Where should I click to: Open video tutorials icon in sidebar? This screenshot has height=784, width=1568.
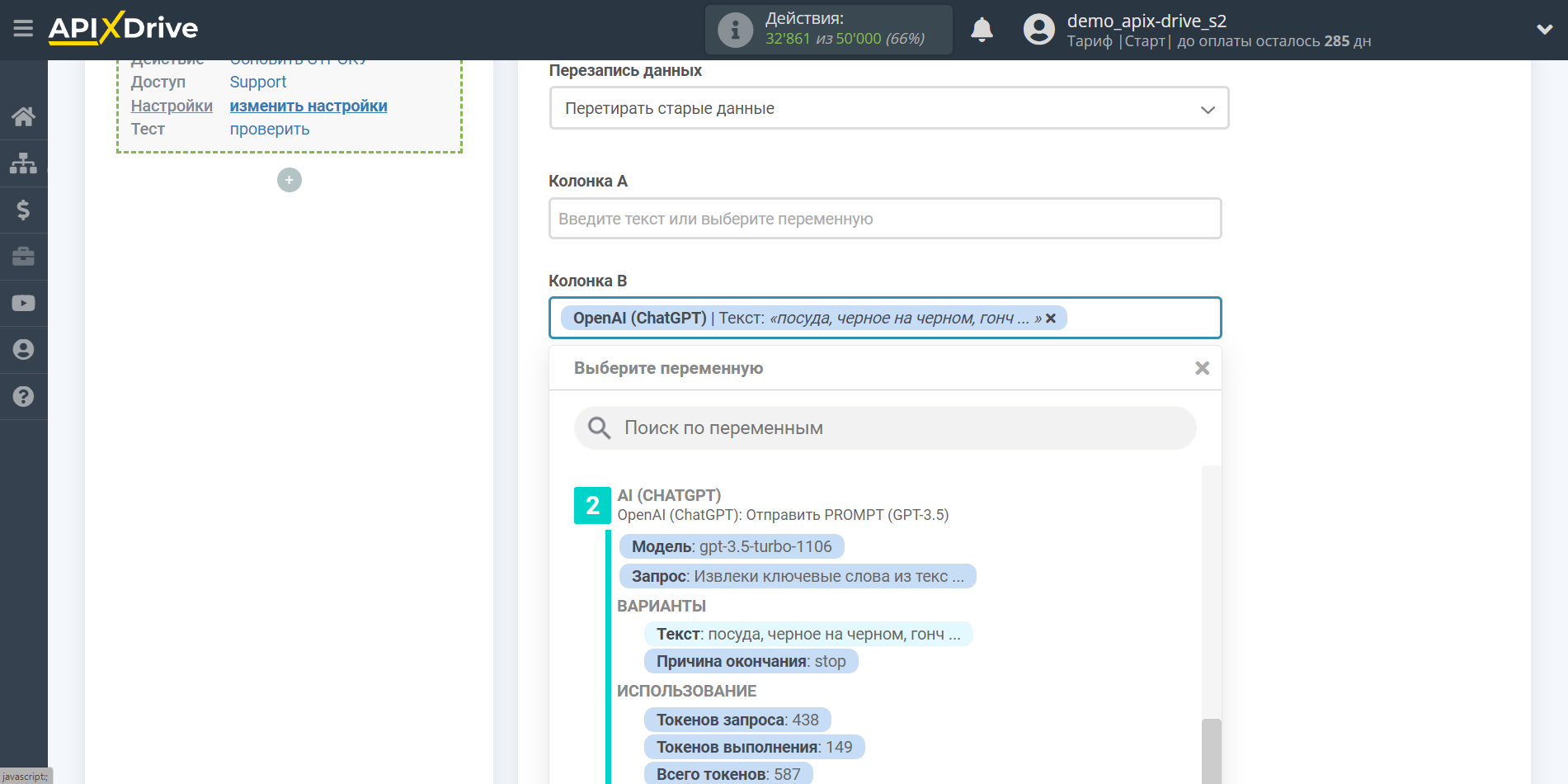pyautogui.click(x=23, y=303)
